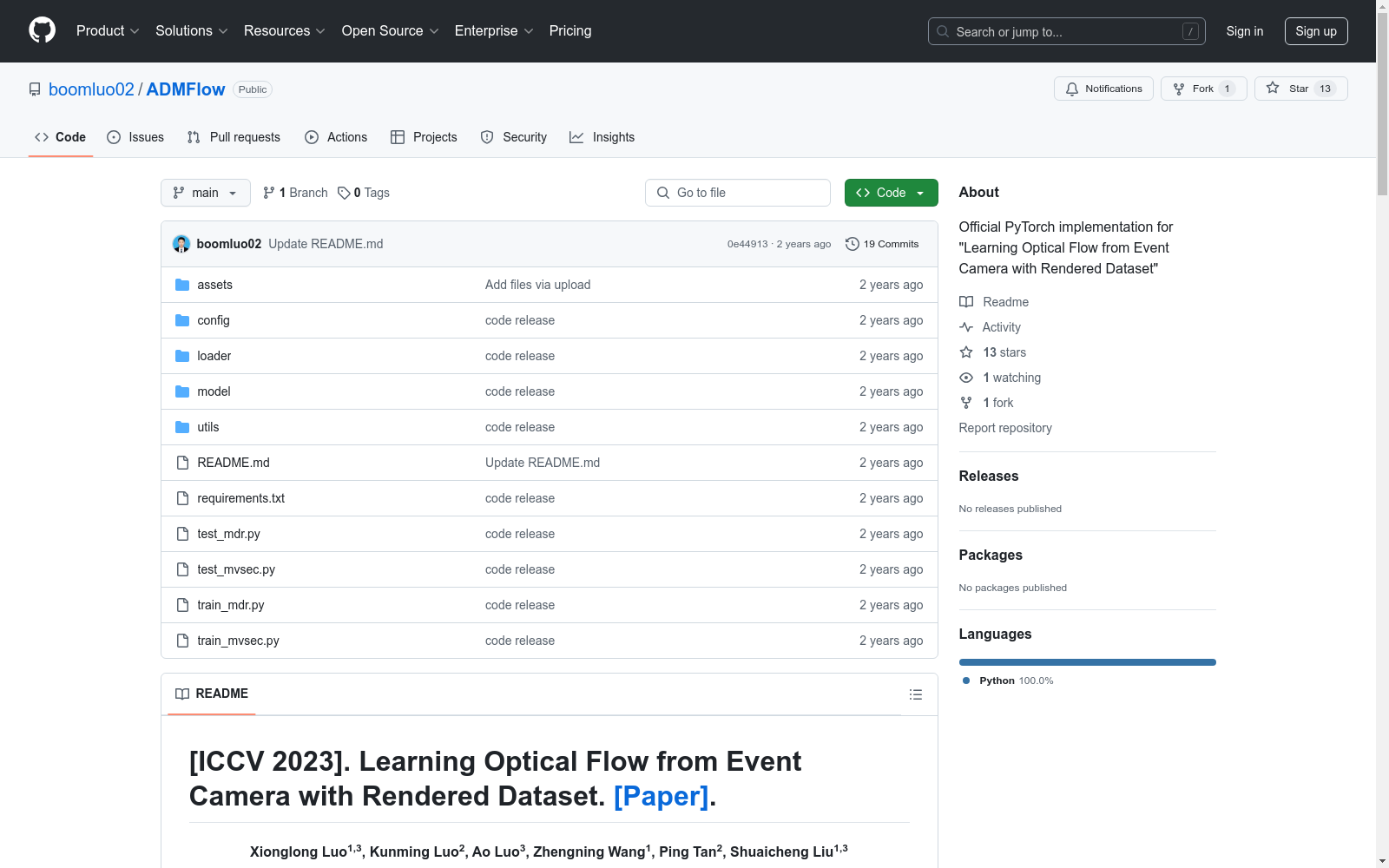Screen dimensions: 1389x868
Task: Click the book icon in README header
Action: click(x=182, y=694)
